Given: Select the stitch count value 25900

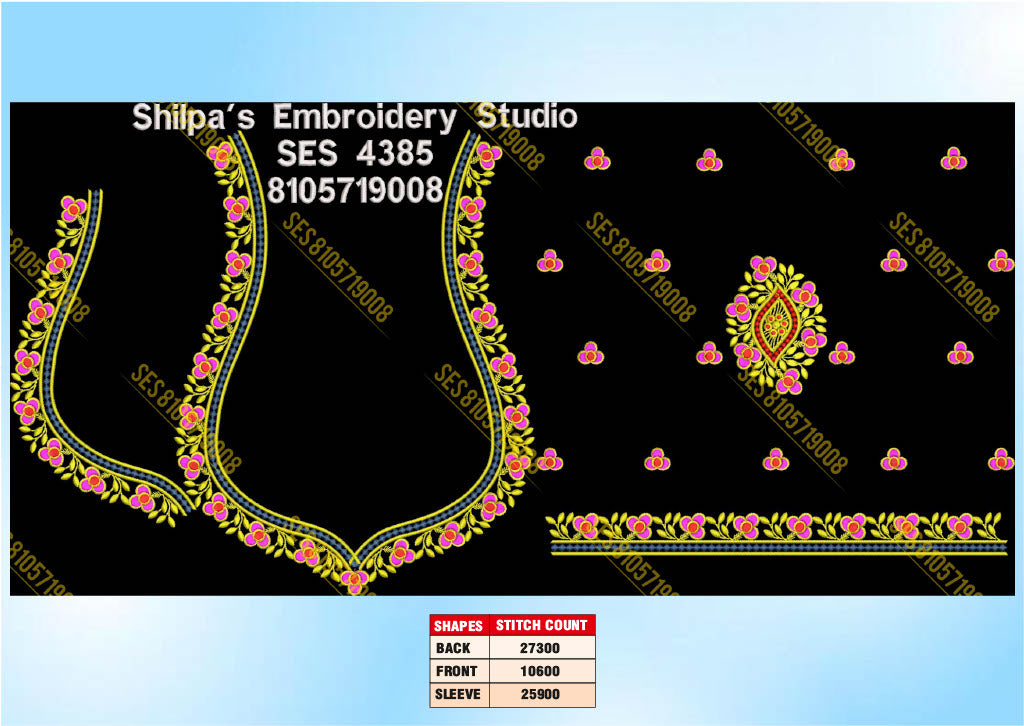Looking at the screenshot, I should point(539,694).
